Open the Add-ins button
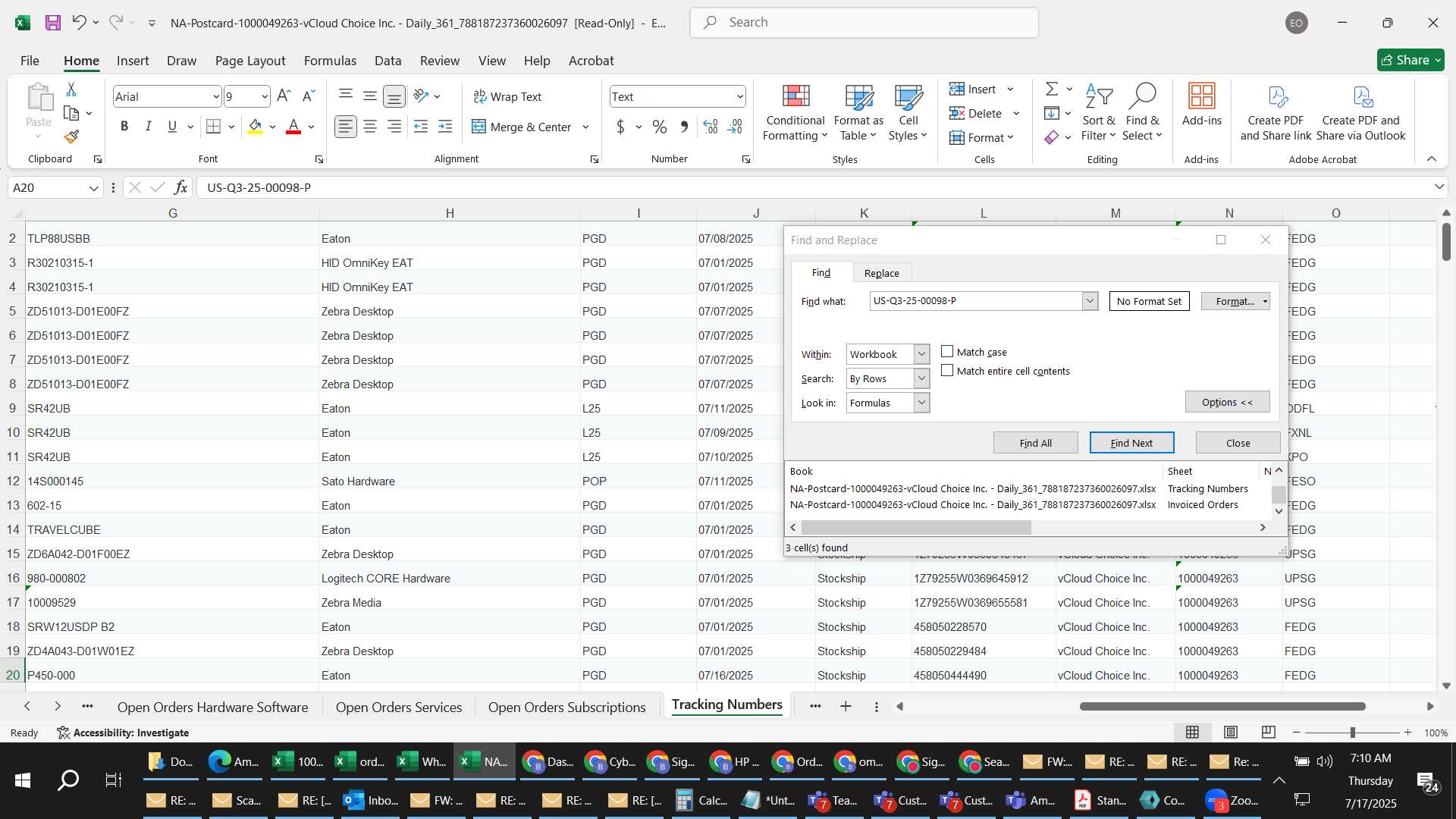 point(1201,105)
